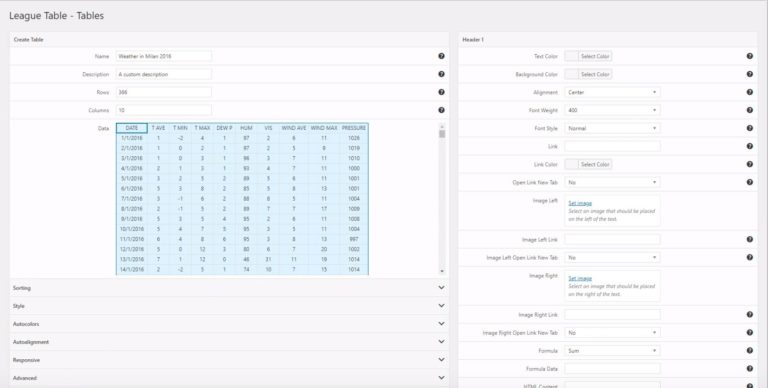Open help icon for Open Link New Tab
The width and height of the screenshot is (768, 388).
749,182
